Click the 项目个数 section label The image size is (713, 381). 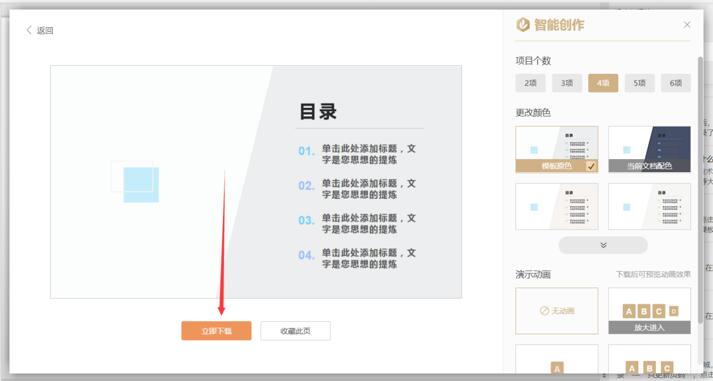[533, 60]
